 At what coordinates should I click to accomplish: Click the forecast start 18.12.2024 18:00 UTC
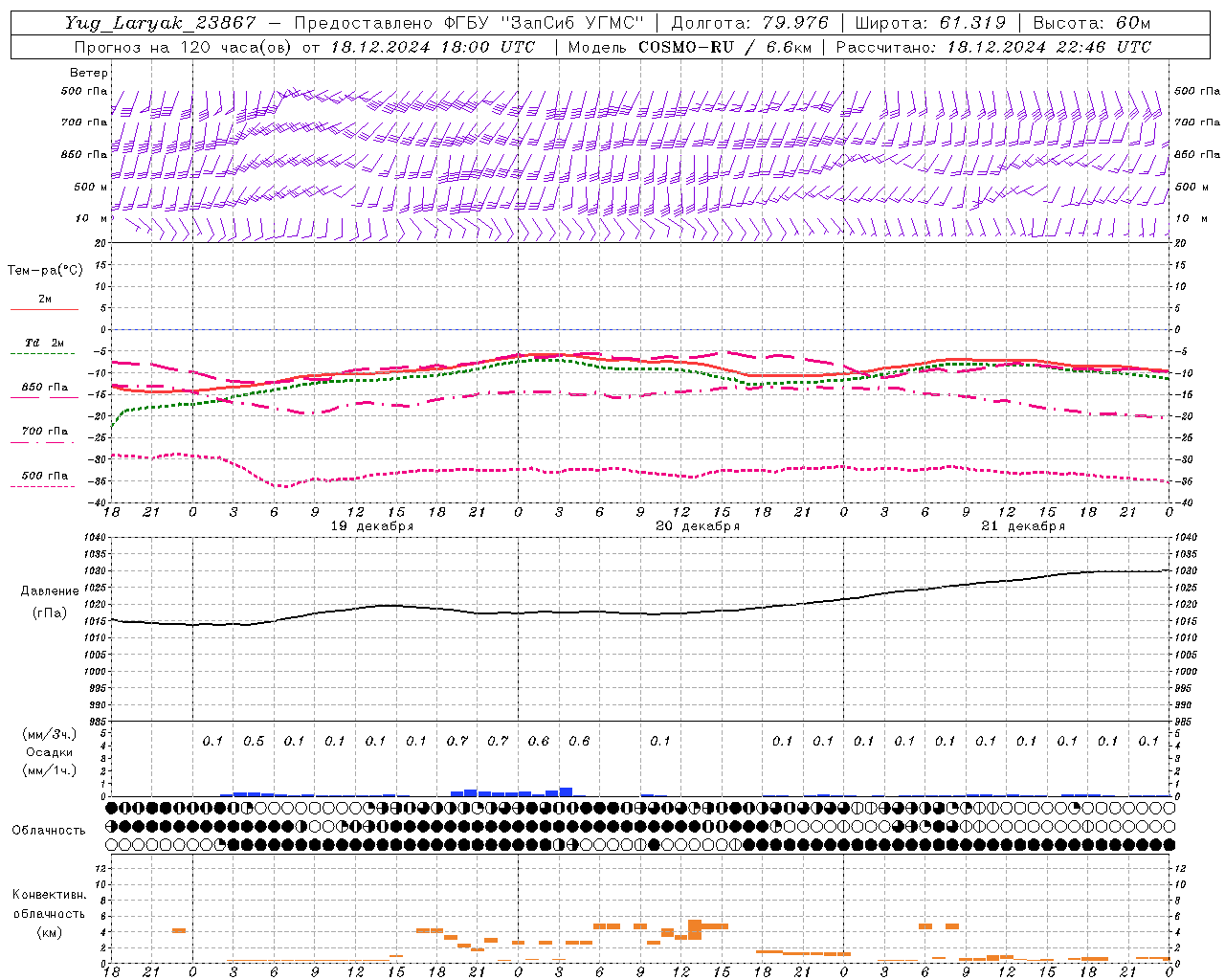pos(433,47)
